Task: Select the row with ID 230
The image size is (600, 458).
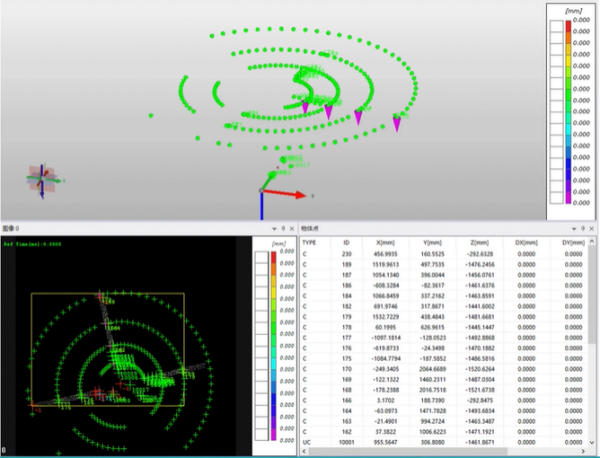Action: click(x=444, y=254)
